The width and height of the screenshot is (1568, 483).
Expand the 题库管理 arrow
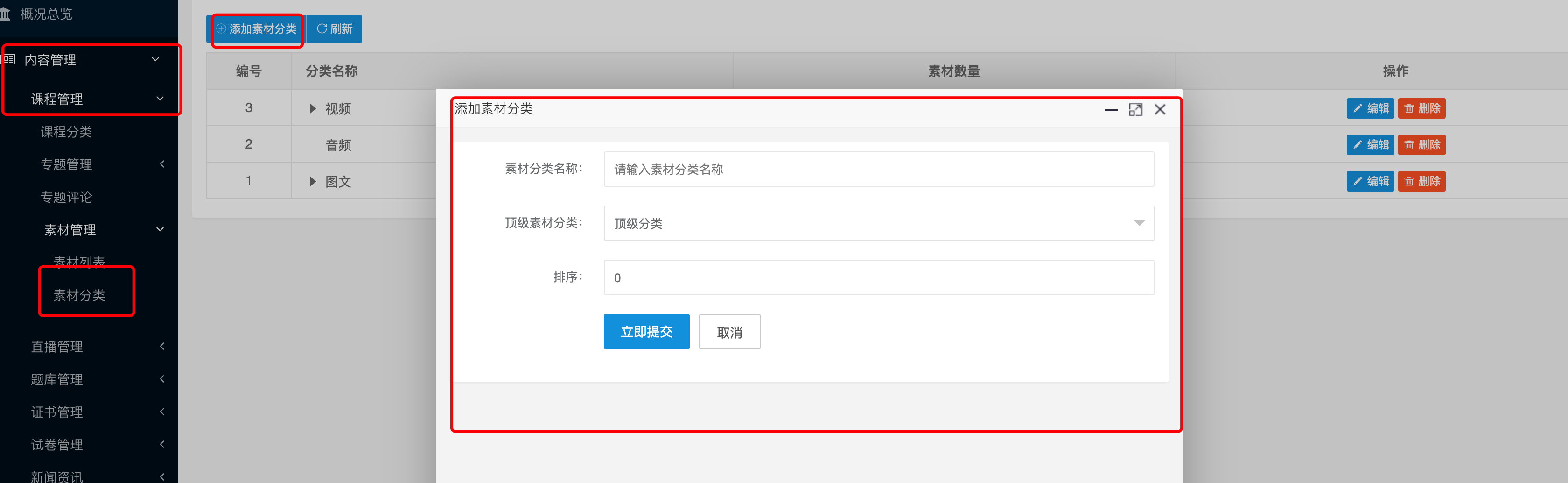[x=162, y=379]
